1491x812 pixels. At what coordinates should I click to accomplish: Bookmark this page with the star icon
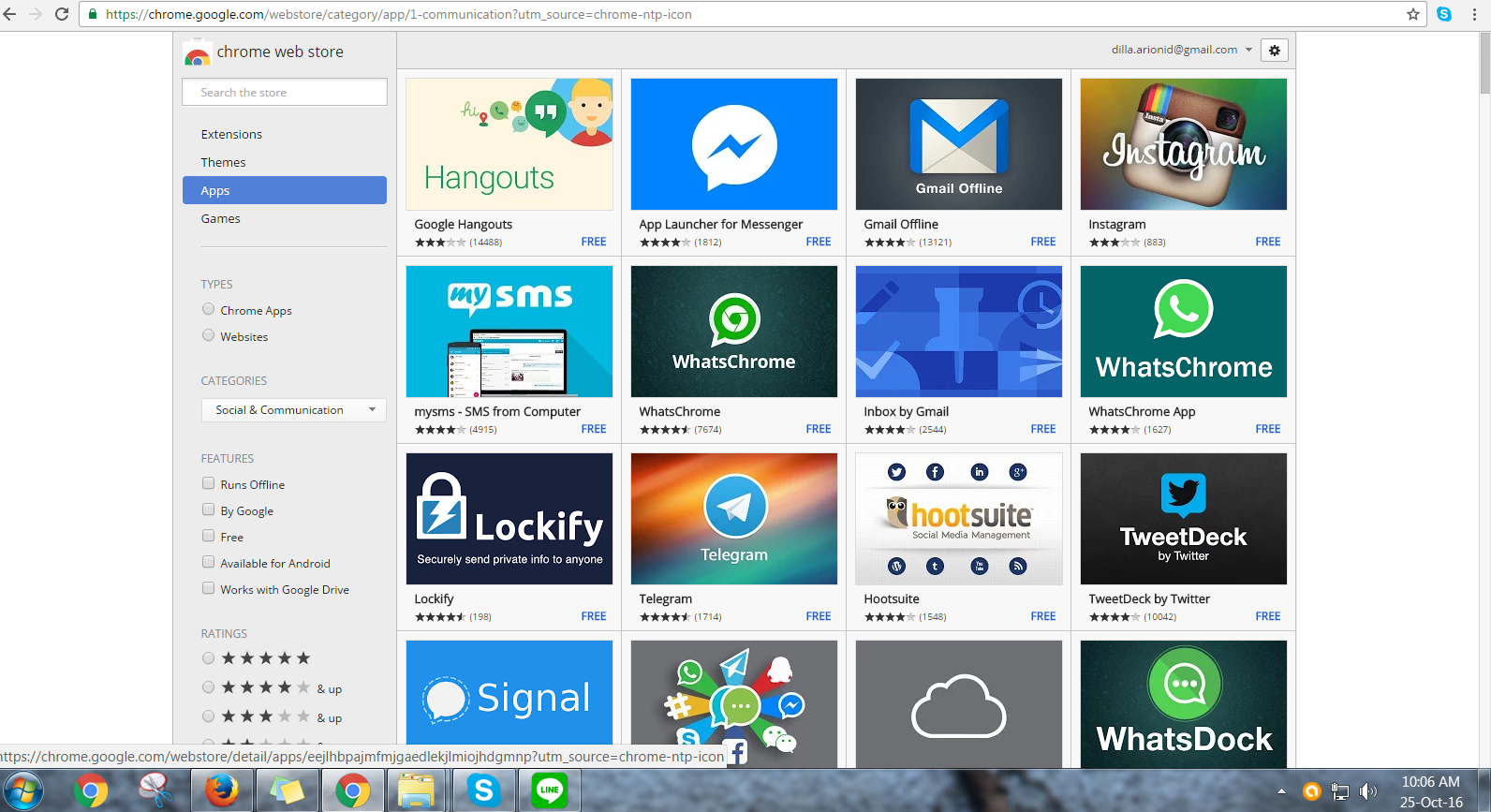[1413, 14]
